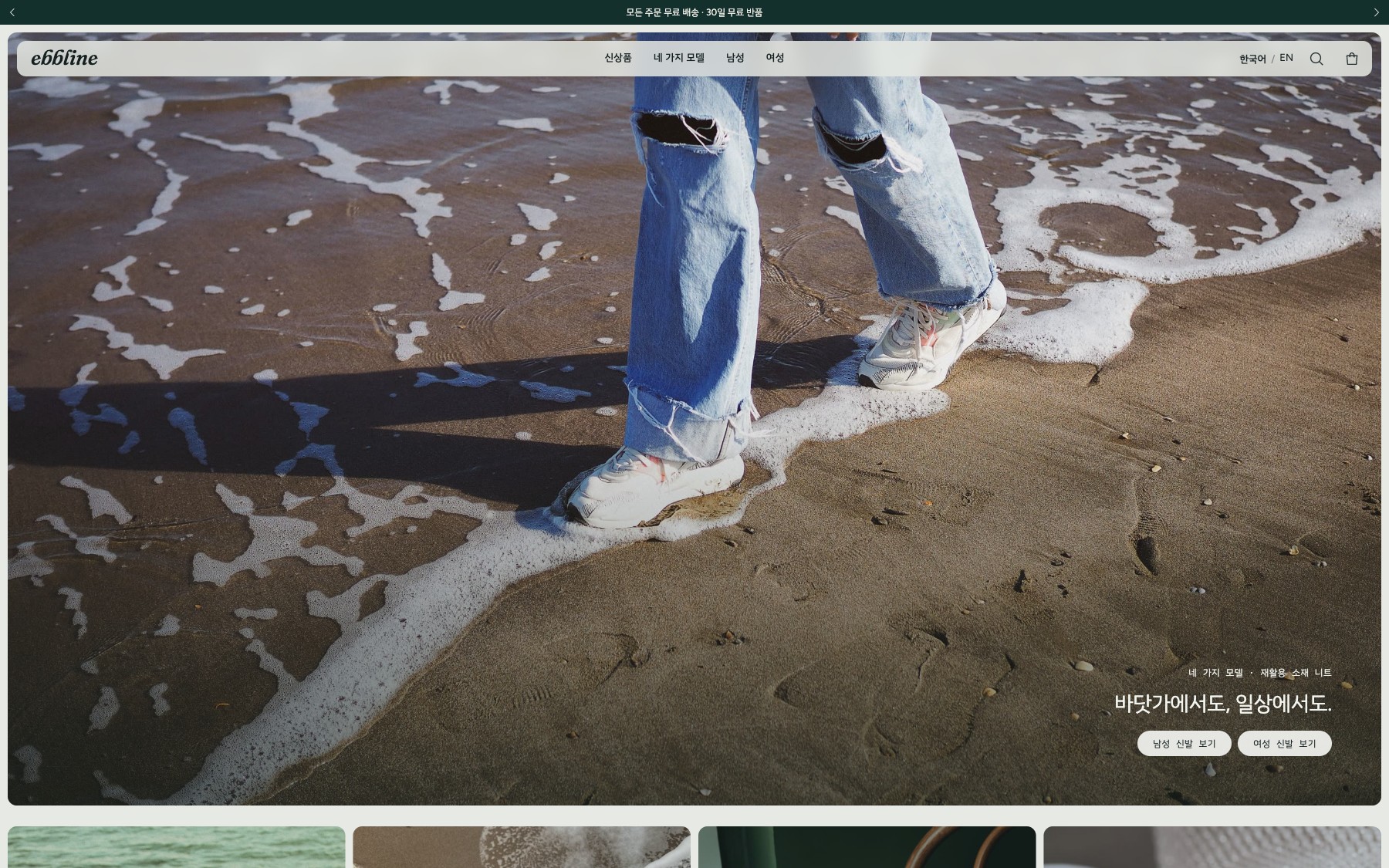This screenshot has width=1389, height=868.
Task: Click the 여성 신발 보기 button
Action: (x=1285, y=744)
